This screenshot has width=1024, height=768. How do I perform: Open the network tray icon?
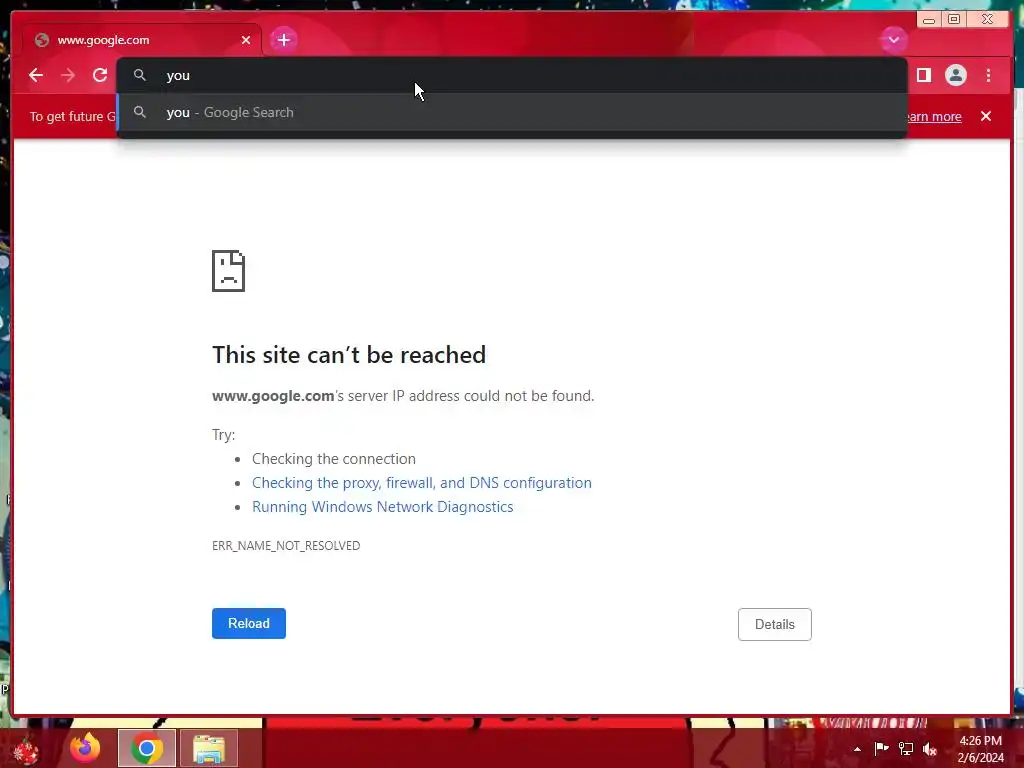coord(906,748)
